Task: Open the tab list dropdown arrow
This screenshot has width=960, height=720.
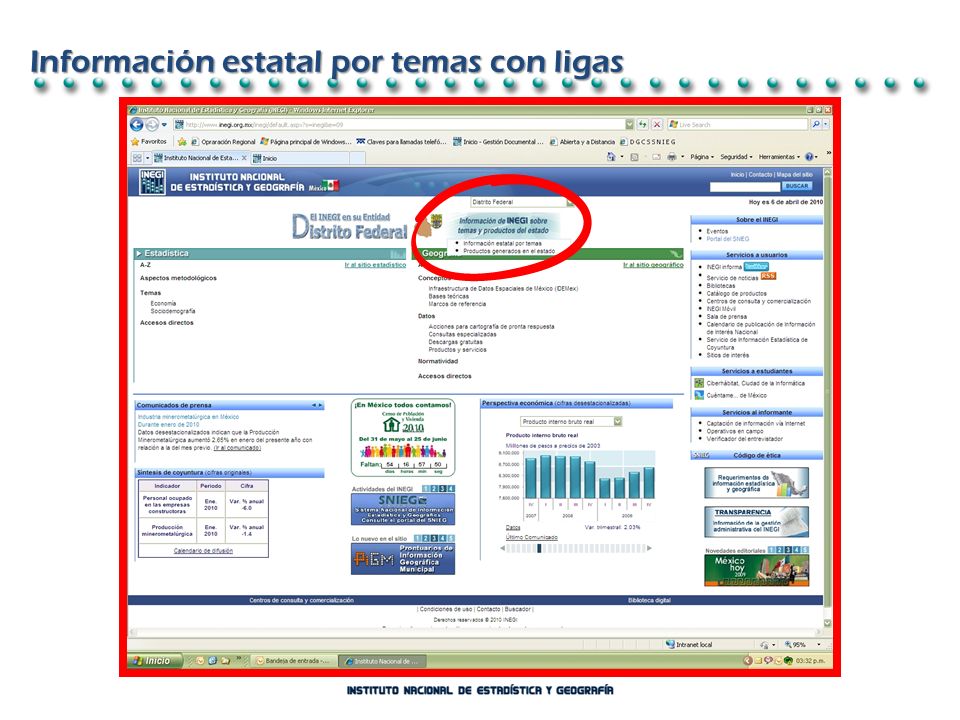Action: click(x=148, y=158)
